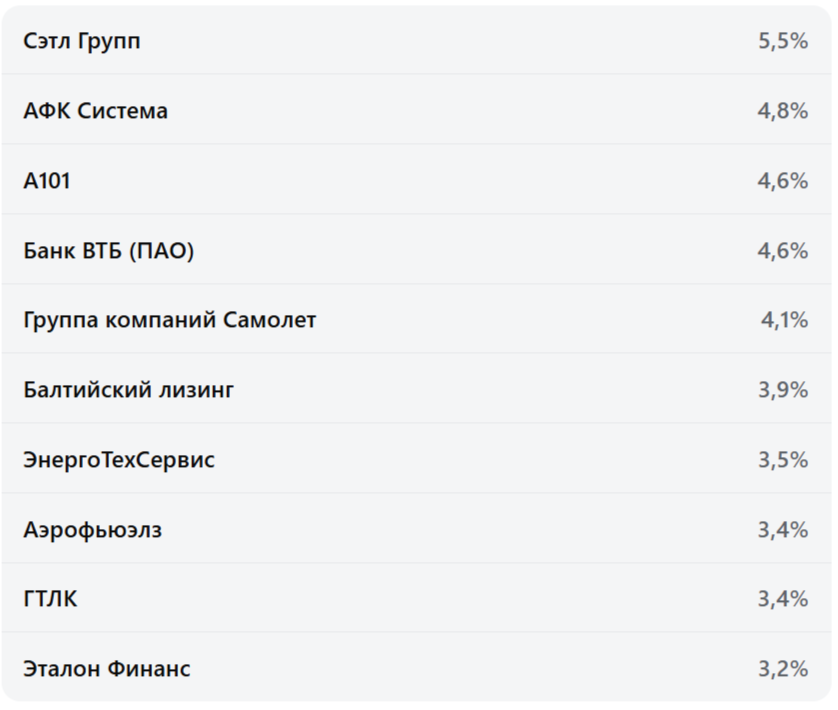Select the 3,2% Эталон Финанс percentage
The image size is (838, 710).
coord(782,669)
